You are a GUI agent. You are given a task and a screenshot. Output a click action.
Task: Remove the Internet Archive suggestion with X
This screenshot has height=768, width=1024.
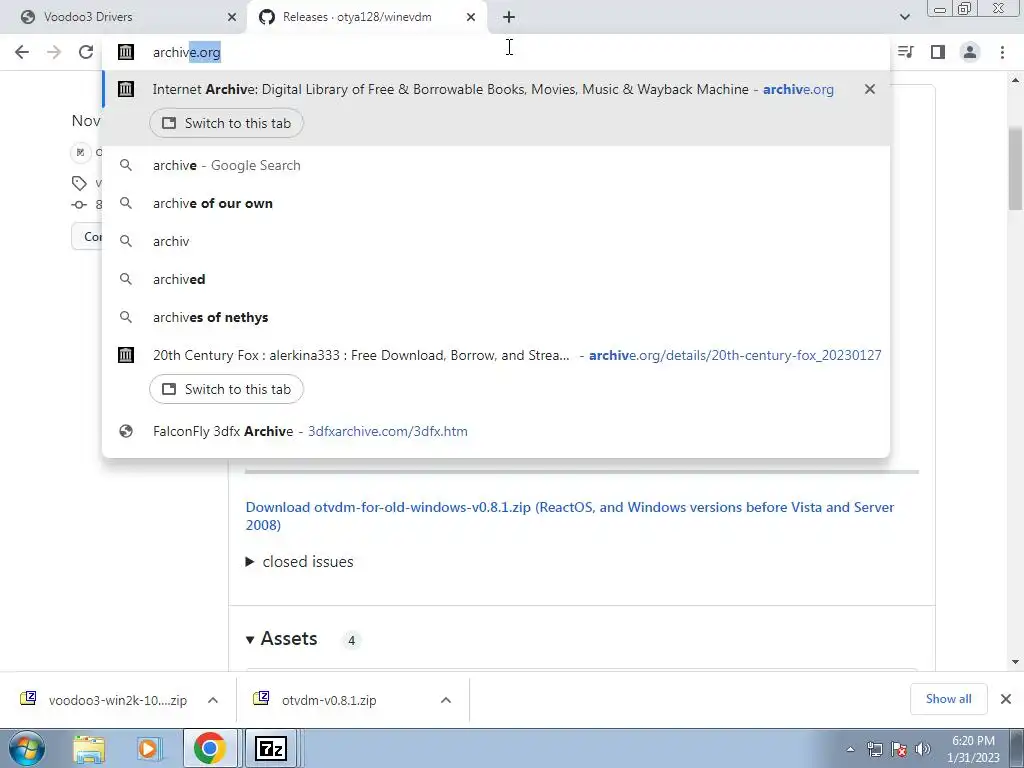869,89
